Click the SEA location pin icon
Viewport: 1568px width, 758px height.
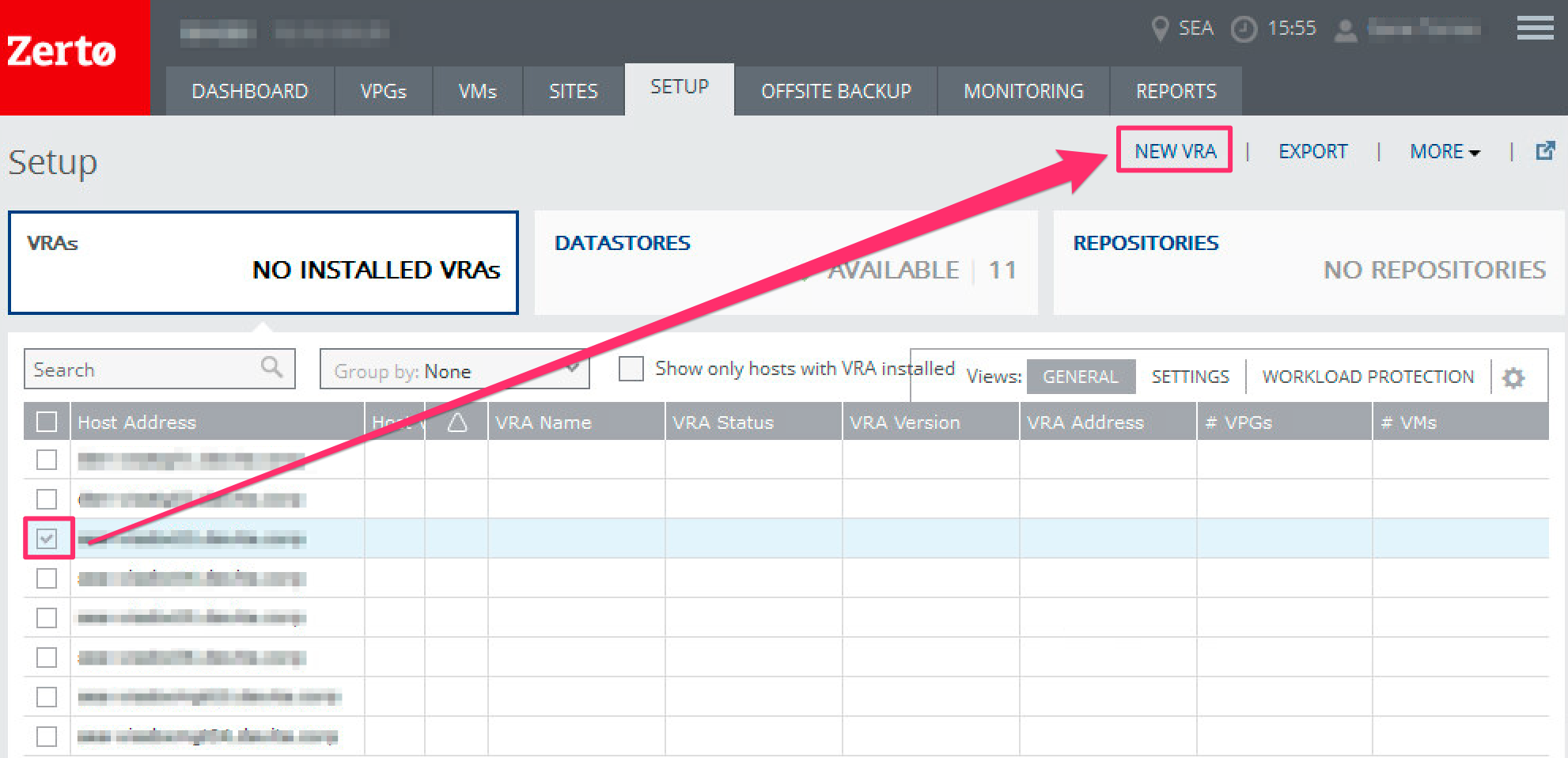[x=1160, y=28]
